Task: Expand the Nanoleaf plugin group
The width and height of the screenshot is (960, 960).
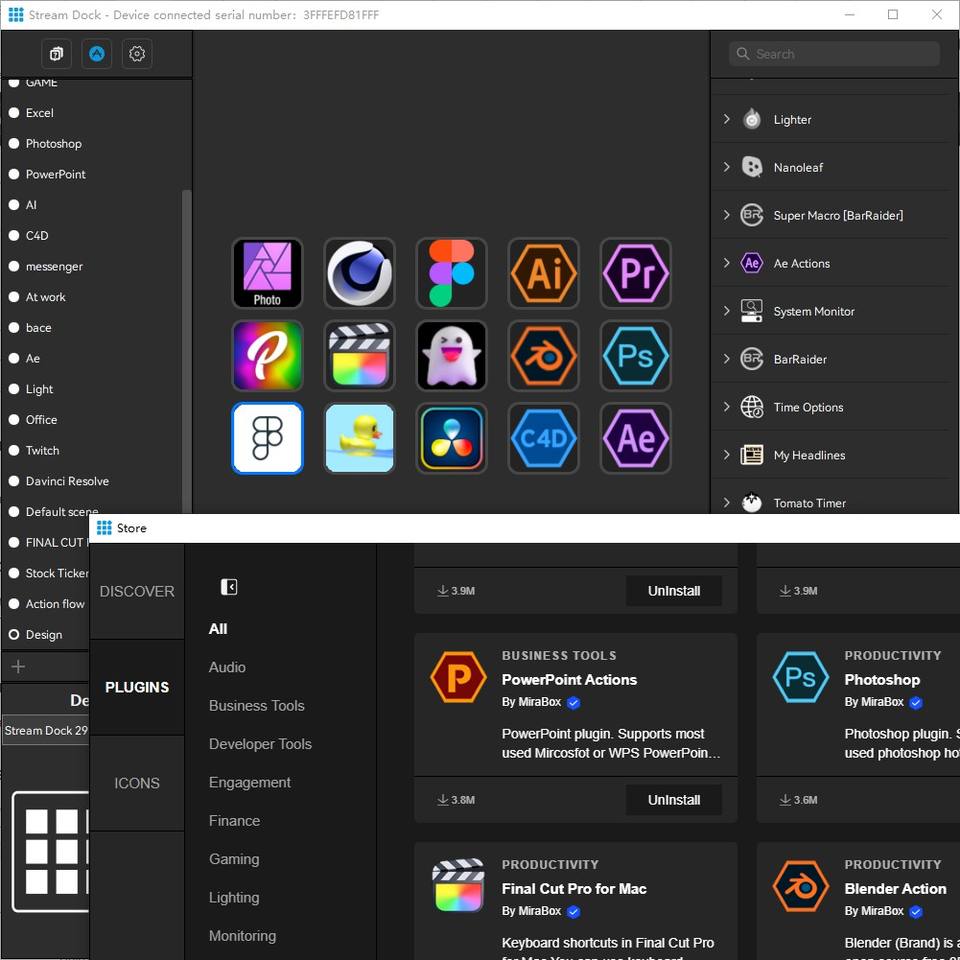Action: (x=727, y=167)
